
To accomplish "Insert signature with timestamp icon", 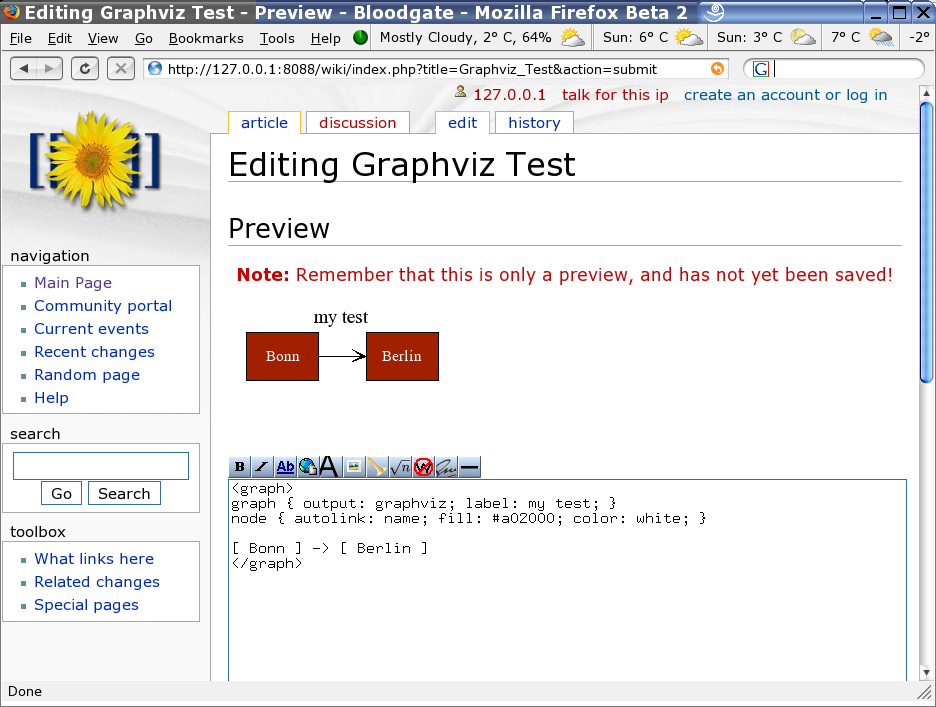I will pos(446,467).
